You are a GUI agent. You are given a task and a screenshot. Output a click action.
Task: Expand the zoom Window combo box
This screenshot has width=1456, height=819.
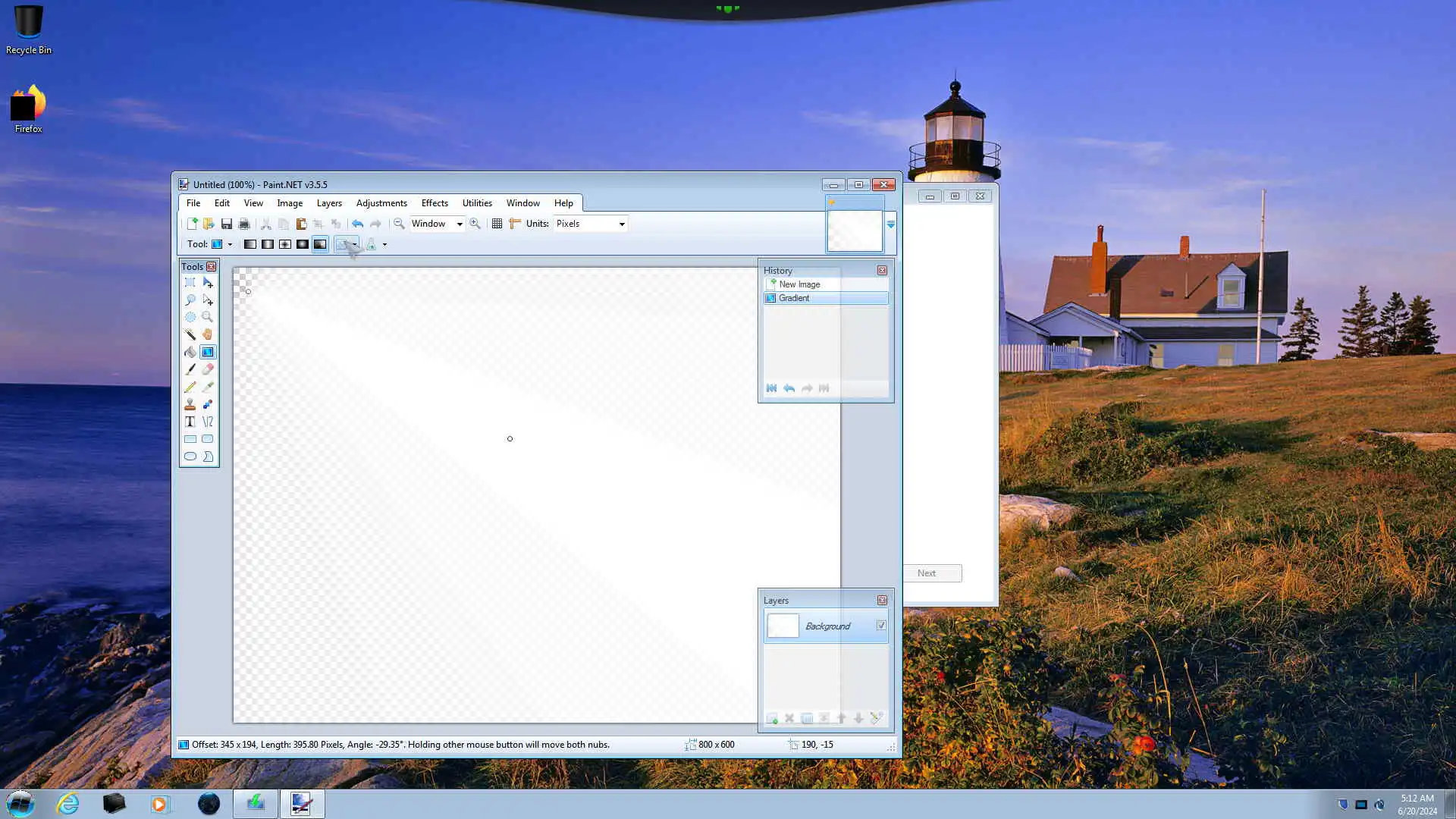460,224
